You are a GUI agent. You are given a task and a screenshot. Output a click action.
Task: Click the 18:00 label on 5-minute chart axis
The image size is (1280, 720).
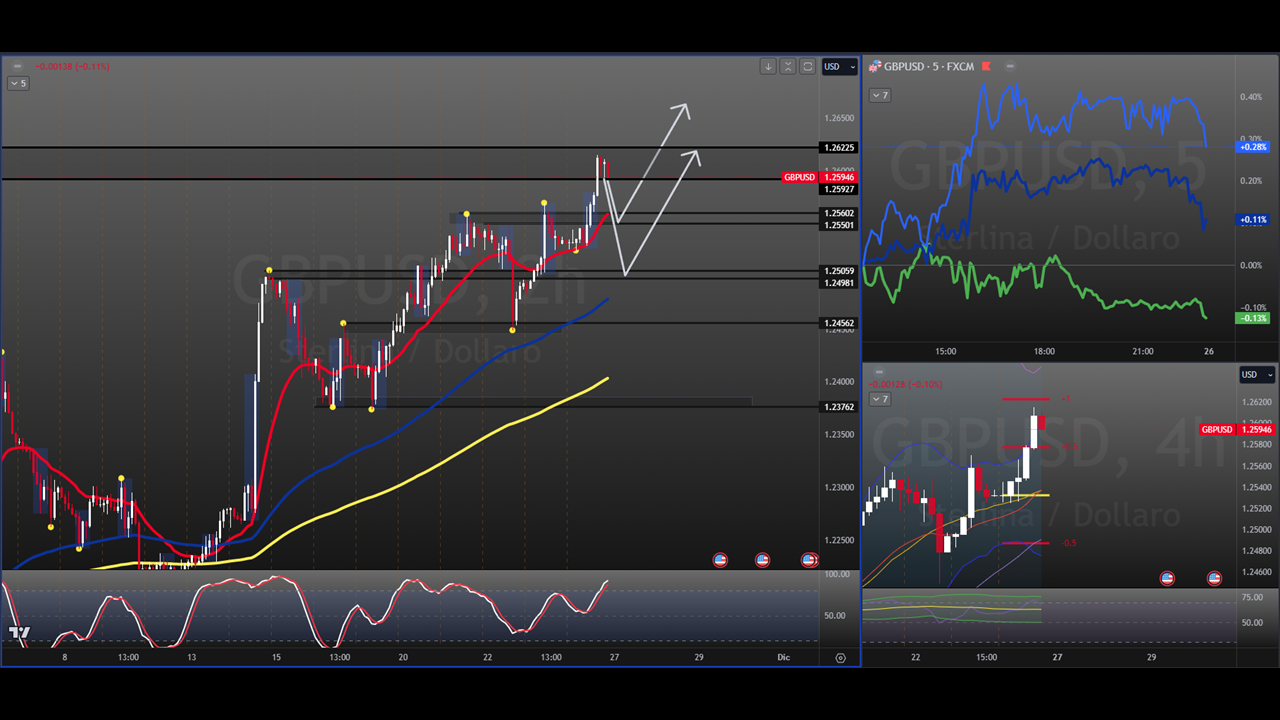[x=1044, y=351]
